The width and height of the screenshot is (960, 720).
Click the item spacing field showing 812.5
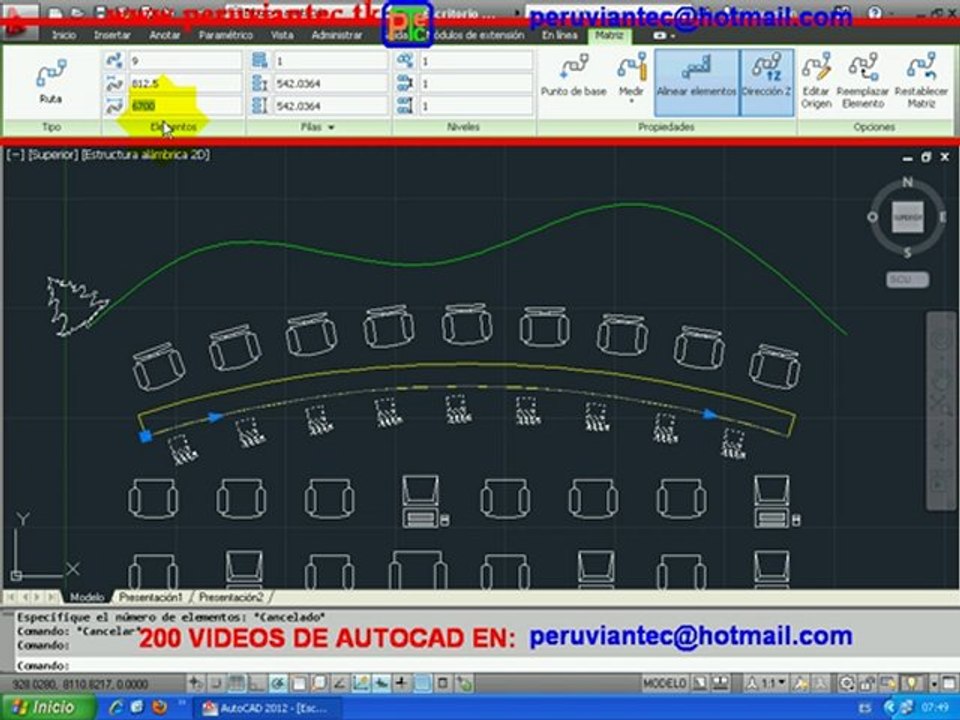click(185, 83)
